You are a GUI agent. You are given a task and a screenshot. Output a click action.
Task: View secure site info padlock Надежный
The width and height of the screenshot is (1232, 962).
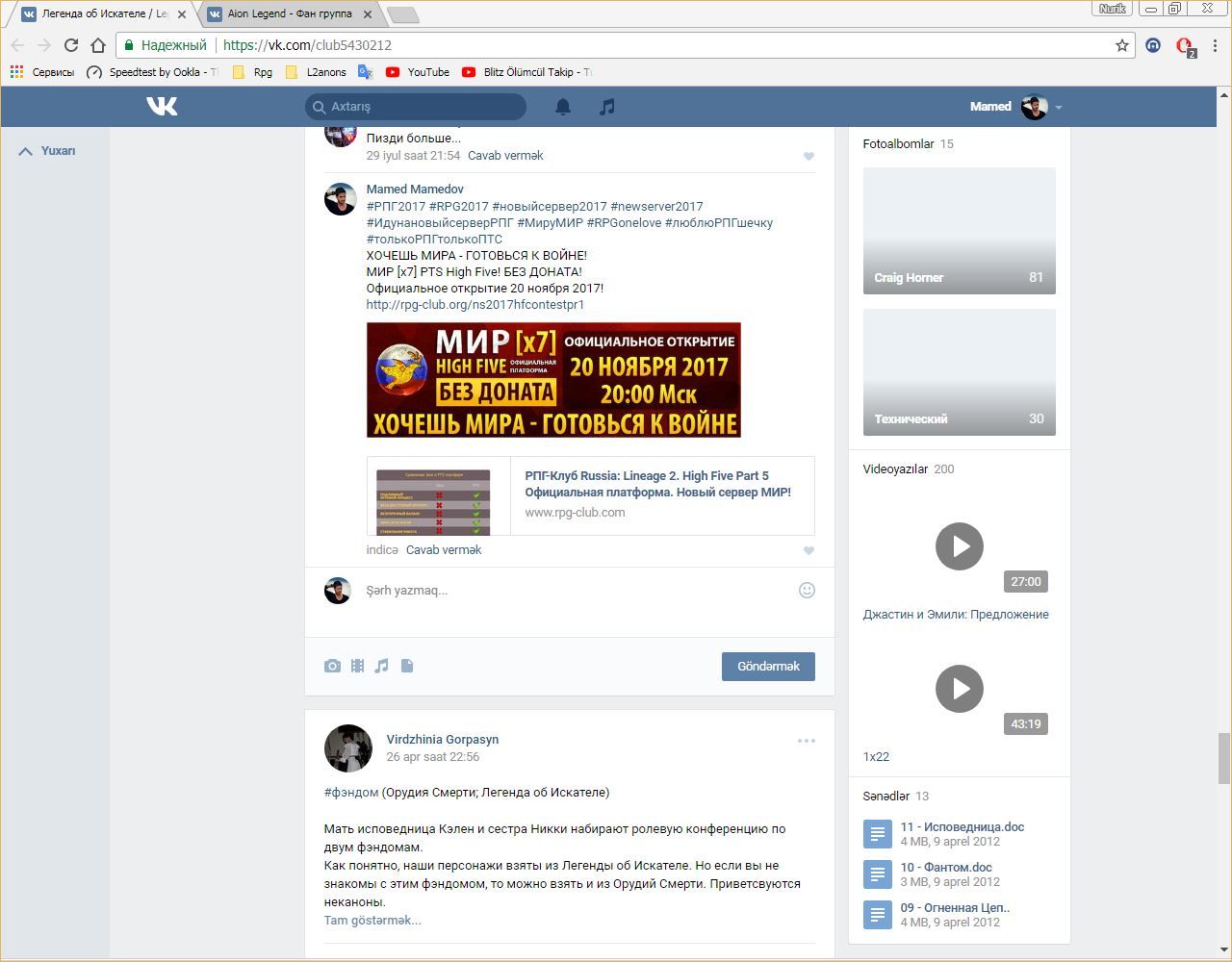pyautogui.click(x=166, y=45)
